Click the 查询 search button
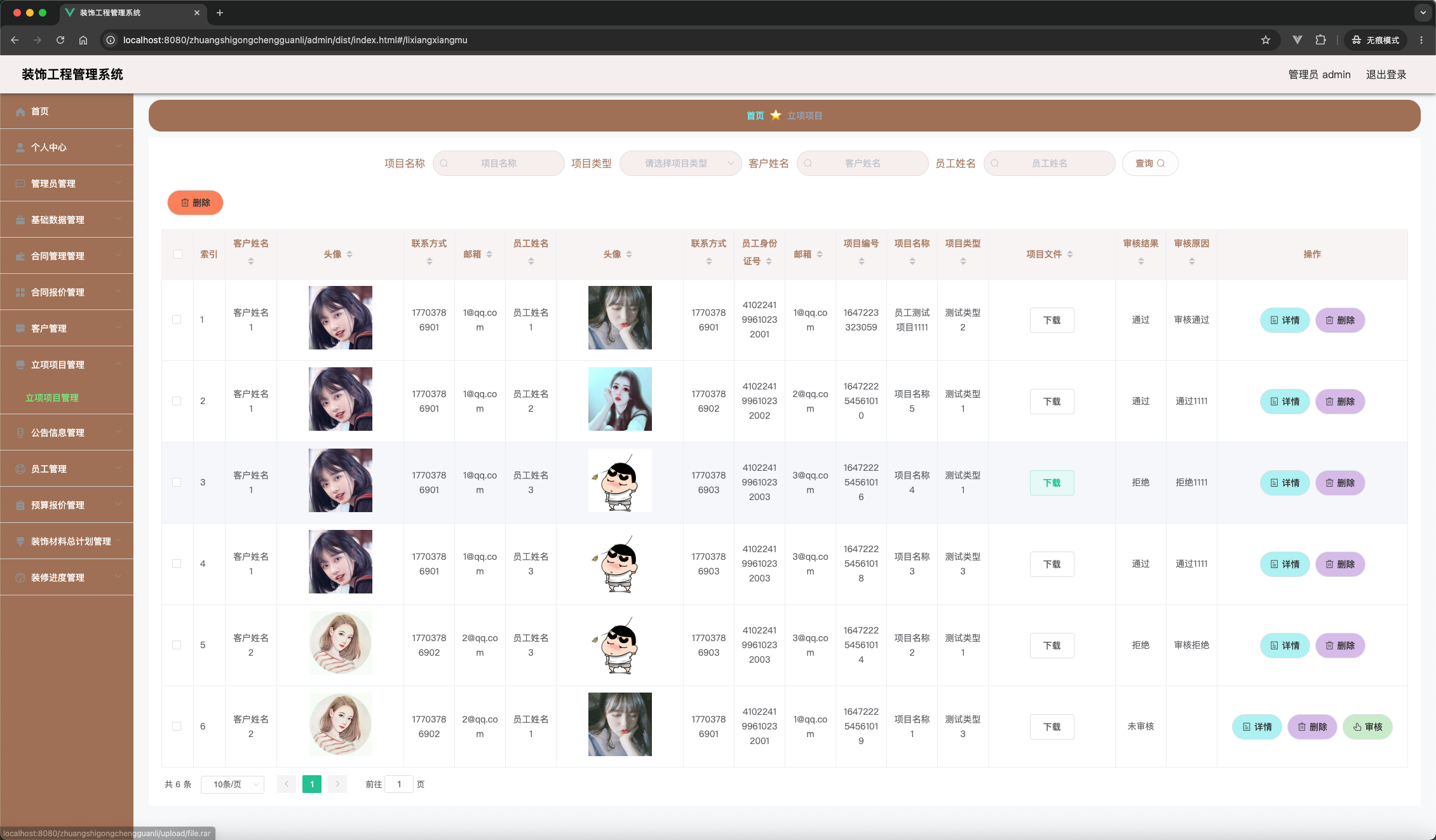Image resolution: width=1436 pixels, height=840 pixels. 1150,163
